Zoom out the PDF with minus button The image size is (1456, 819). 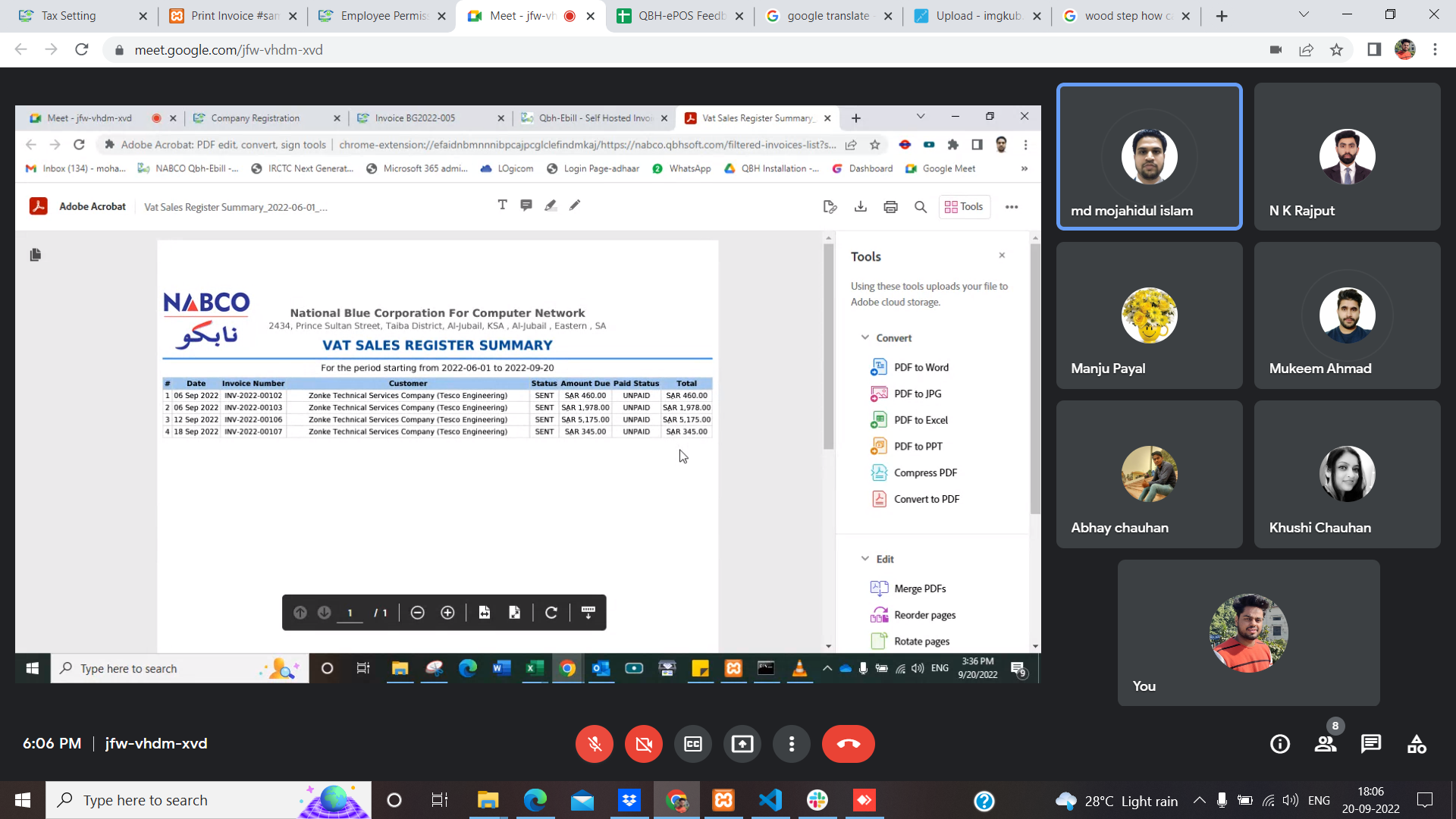click(417, 613)
